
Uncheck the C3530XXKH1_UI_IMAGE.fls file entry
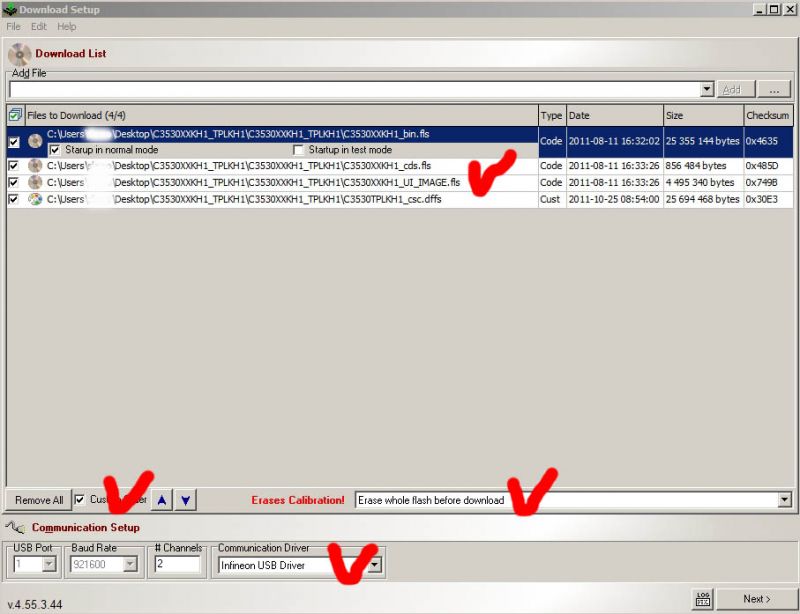[x=12, y=183]
